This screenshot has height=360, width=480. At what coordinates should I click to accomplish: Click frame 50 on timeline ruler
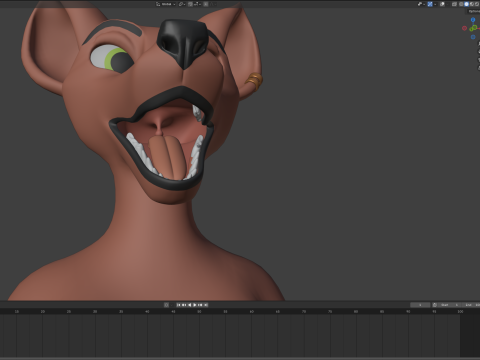coord(199,311)
